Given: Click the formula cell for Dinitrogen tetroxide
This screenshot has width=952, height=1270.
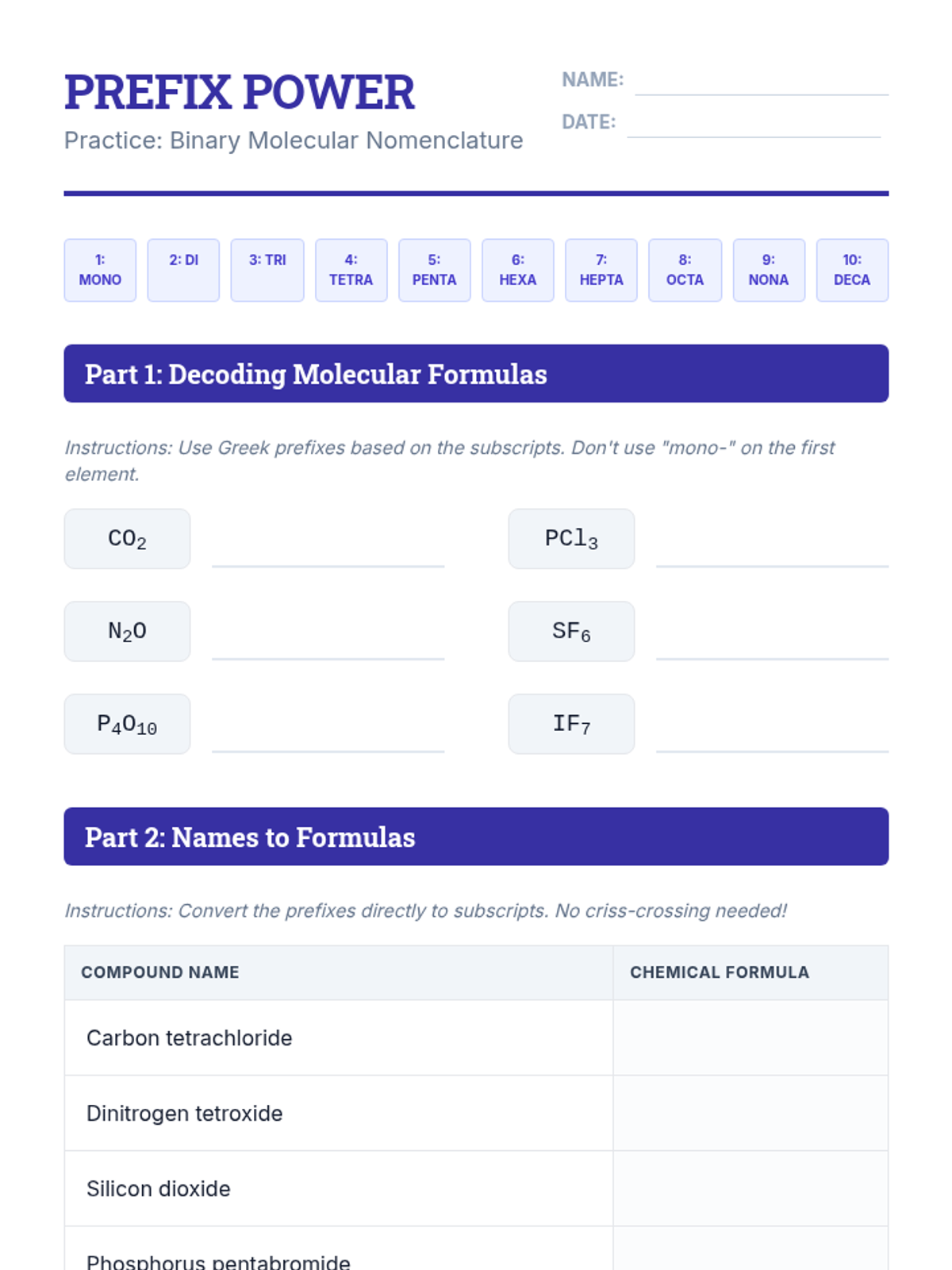Looking at the screenshot, I should pyautogui.click(x=750, y=1113).
